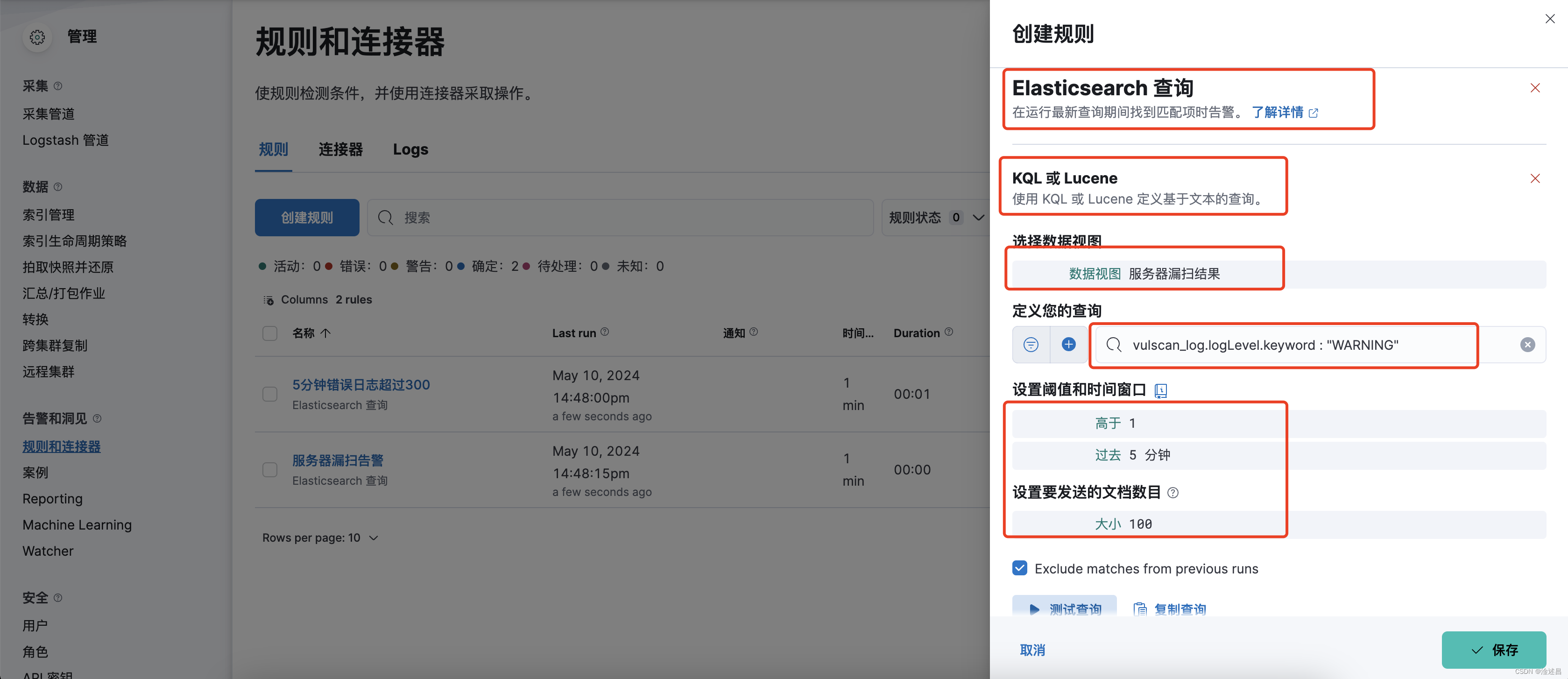Click the 保存 button

[x=1494, y=650]
